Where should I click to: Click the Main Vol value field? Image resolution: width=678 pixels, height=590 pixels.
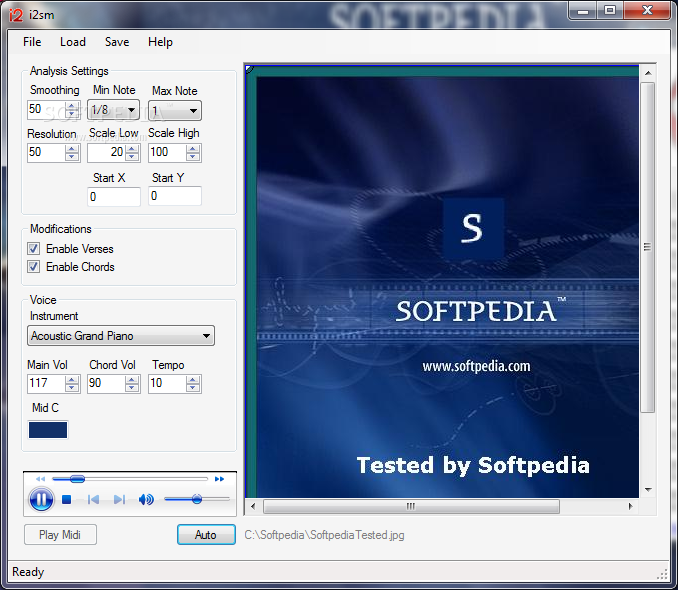click(46, 384)
